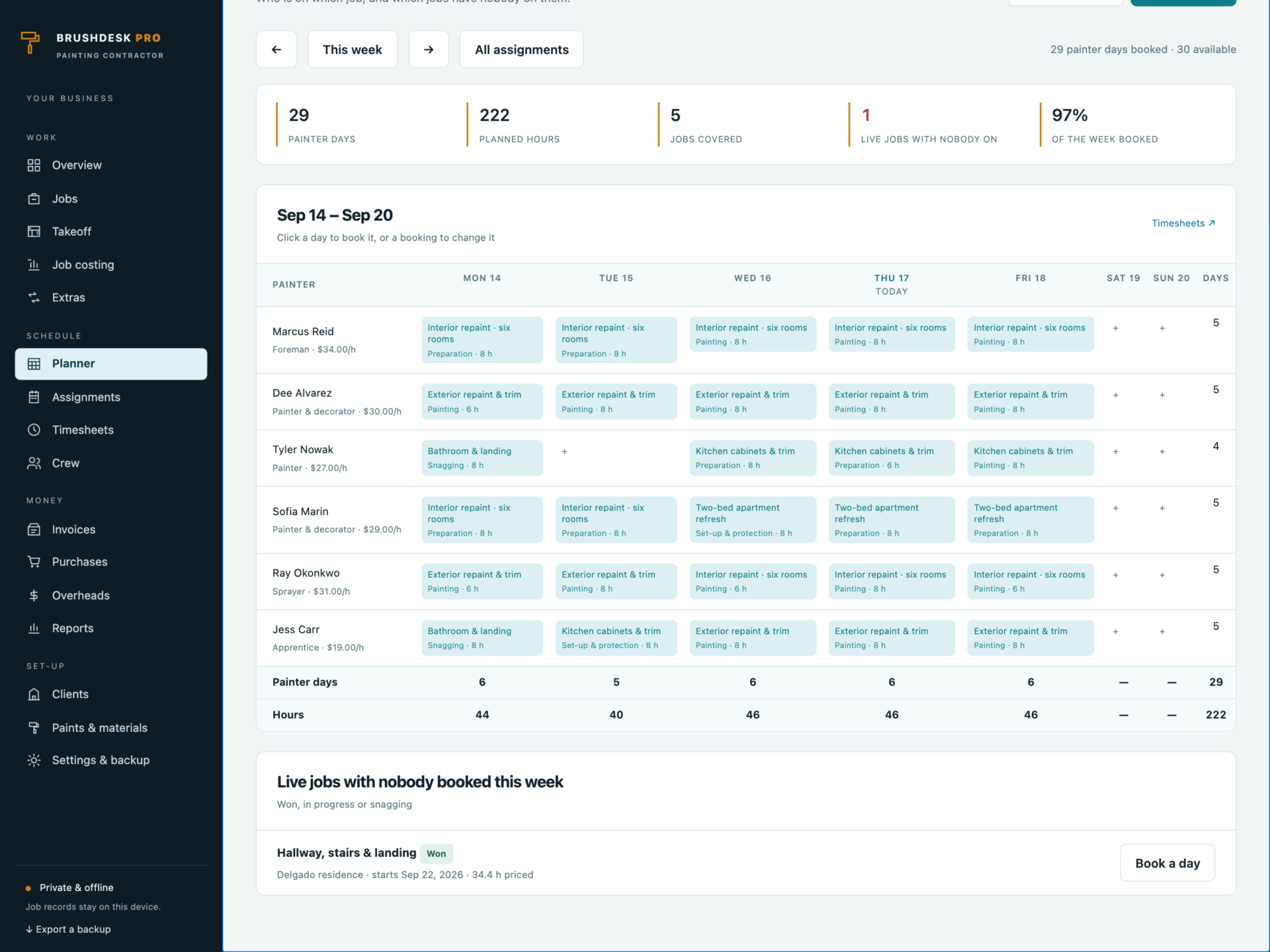This screenshot has width=1270, height=952.
Task: Click the Jobs briefcase icon
Action: [x=34, y=199]
